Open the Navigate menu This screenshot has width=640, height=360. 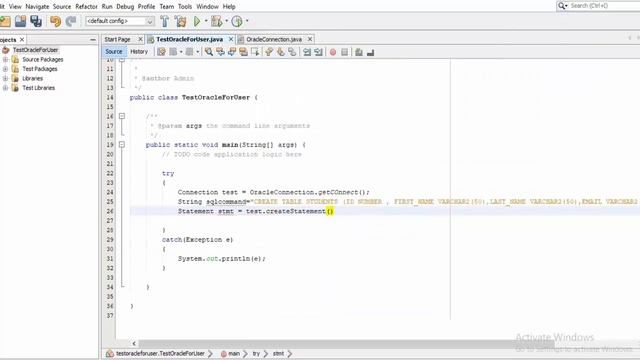tap(37, 7)
